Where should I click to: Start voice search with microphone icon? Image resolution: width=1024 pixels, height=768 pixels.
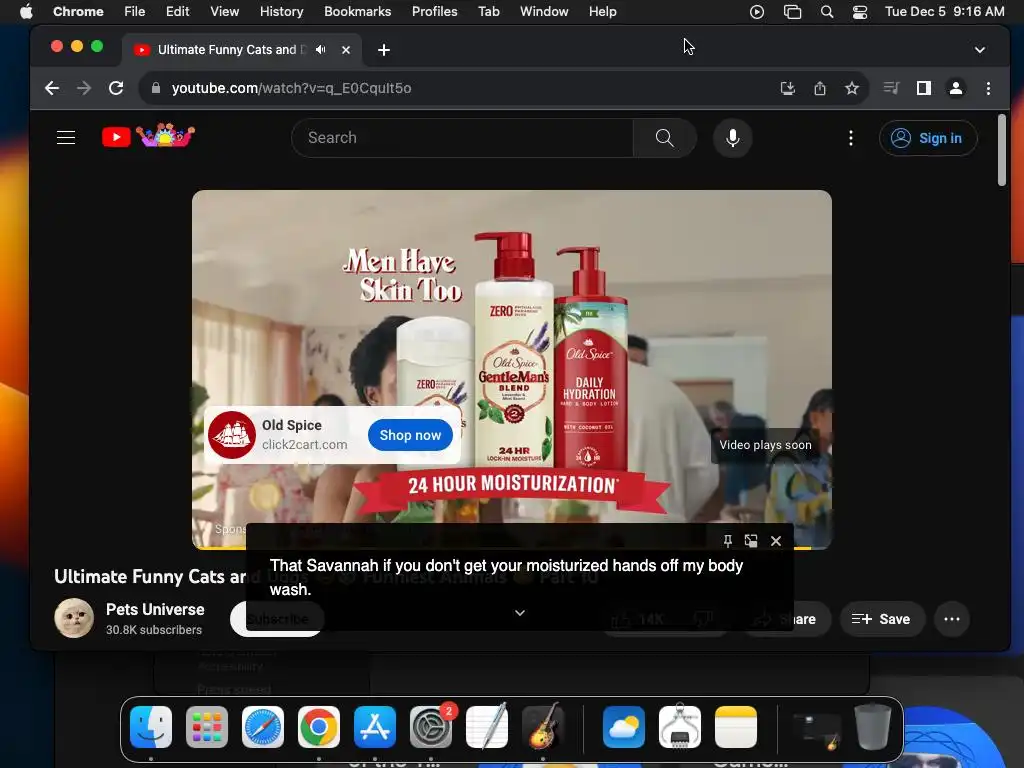coord(733,138)
